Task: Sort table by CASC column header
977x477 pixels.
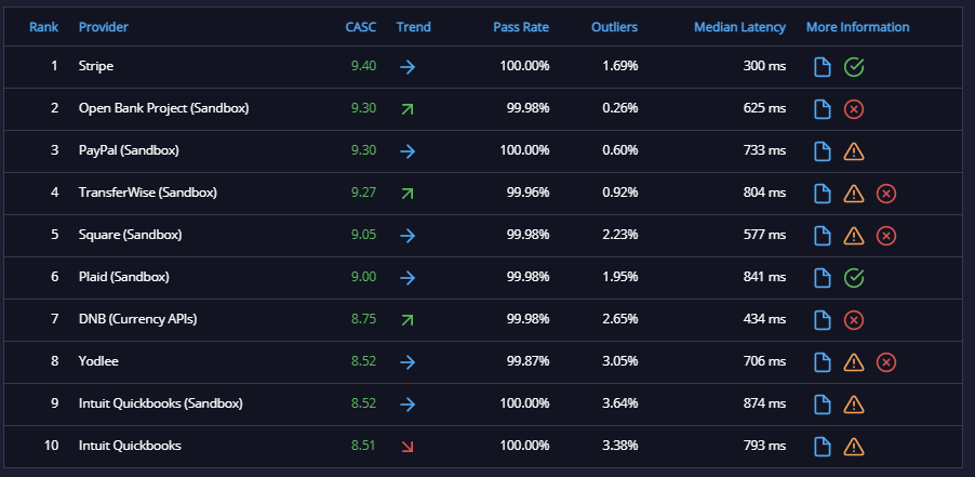Action: 361,27
